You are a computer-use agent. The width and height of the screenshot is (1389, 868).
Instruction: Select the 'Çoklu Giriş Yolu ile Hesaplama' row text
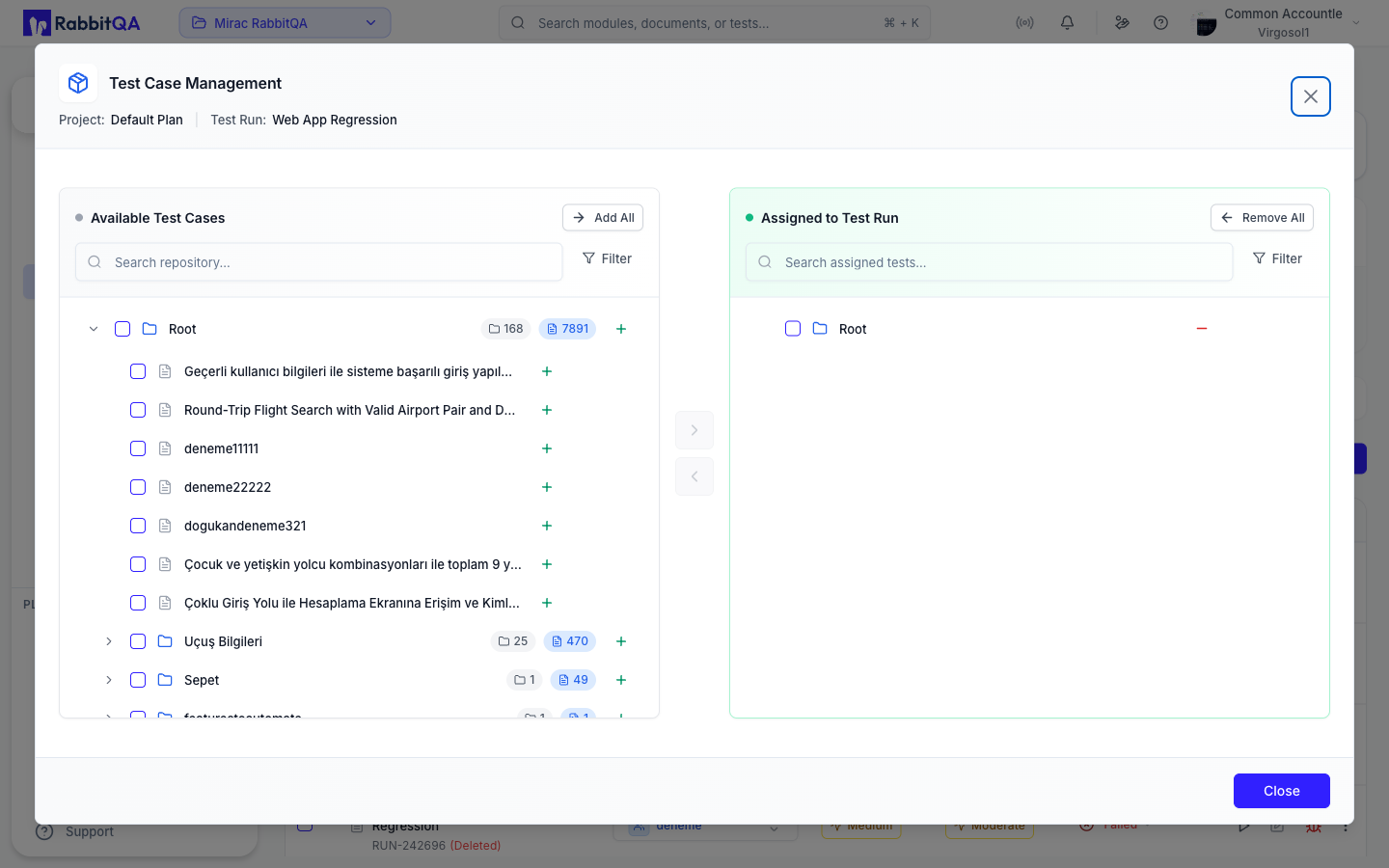pyautogui.click(x=352, y=603)
